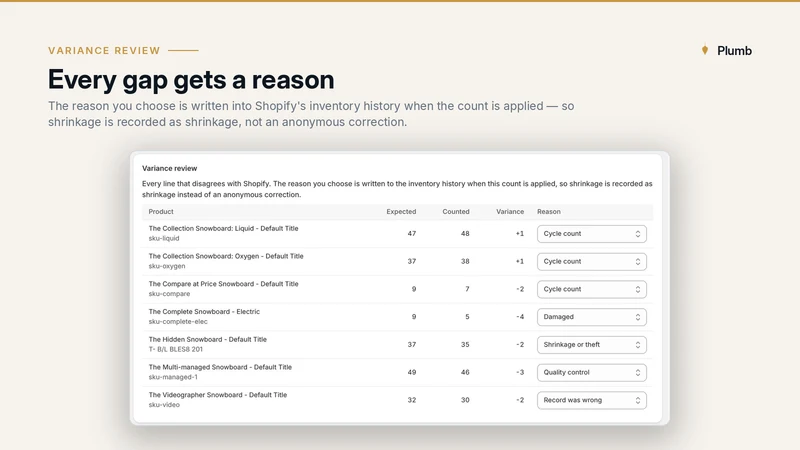Click counted value 48 for Liquid
Image resolution: width=800 pixels, height=450 pixels.
(465, 234)
